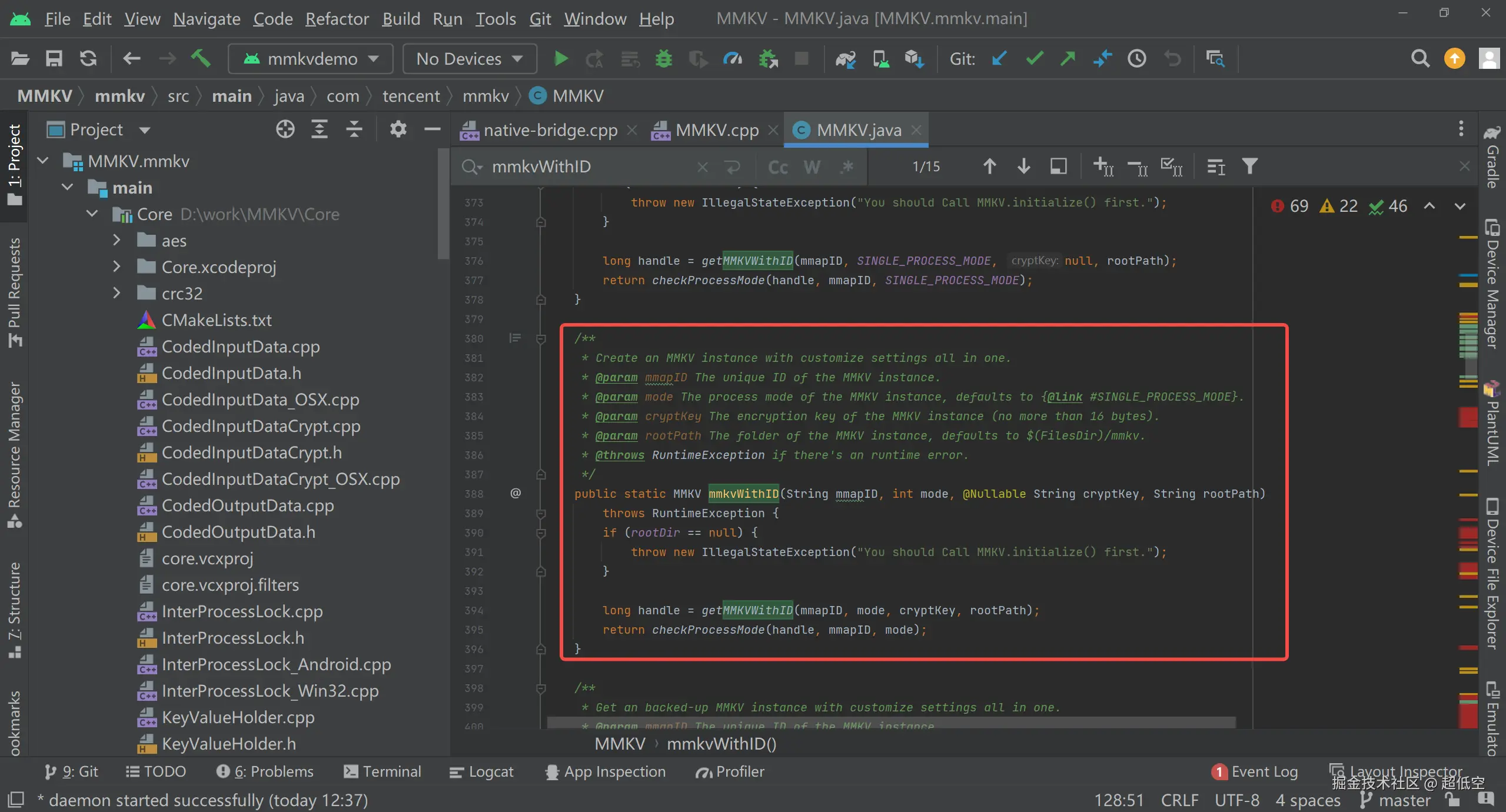1506x812 pixels.
Task: Open the Terminal tool window button
Action: pyautogui.click(x=383, y=771)
